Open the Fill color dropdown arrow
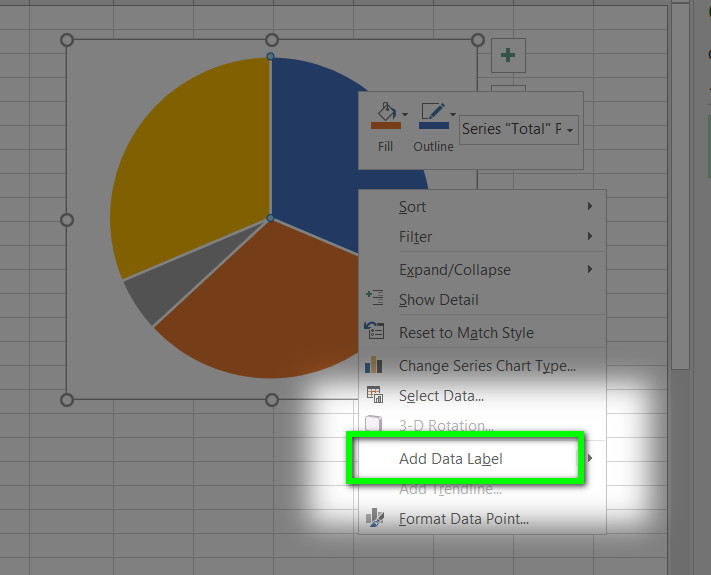 point(405,115)
